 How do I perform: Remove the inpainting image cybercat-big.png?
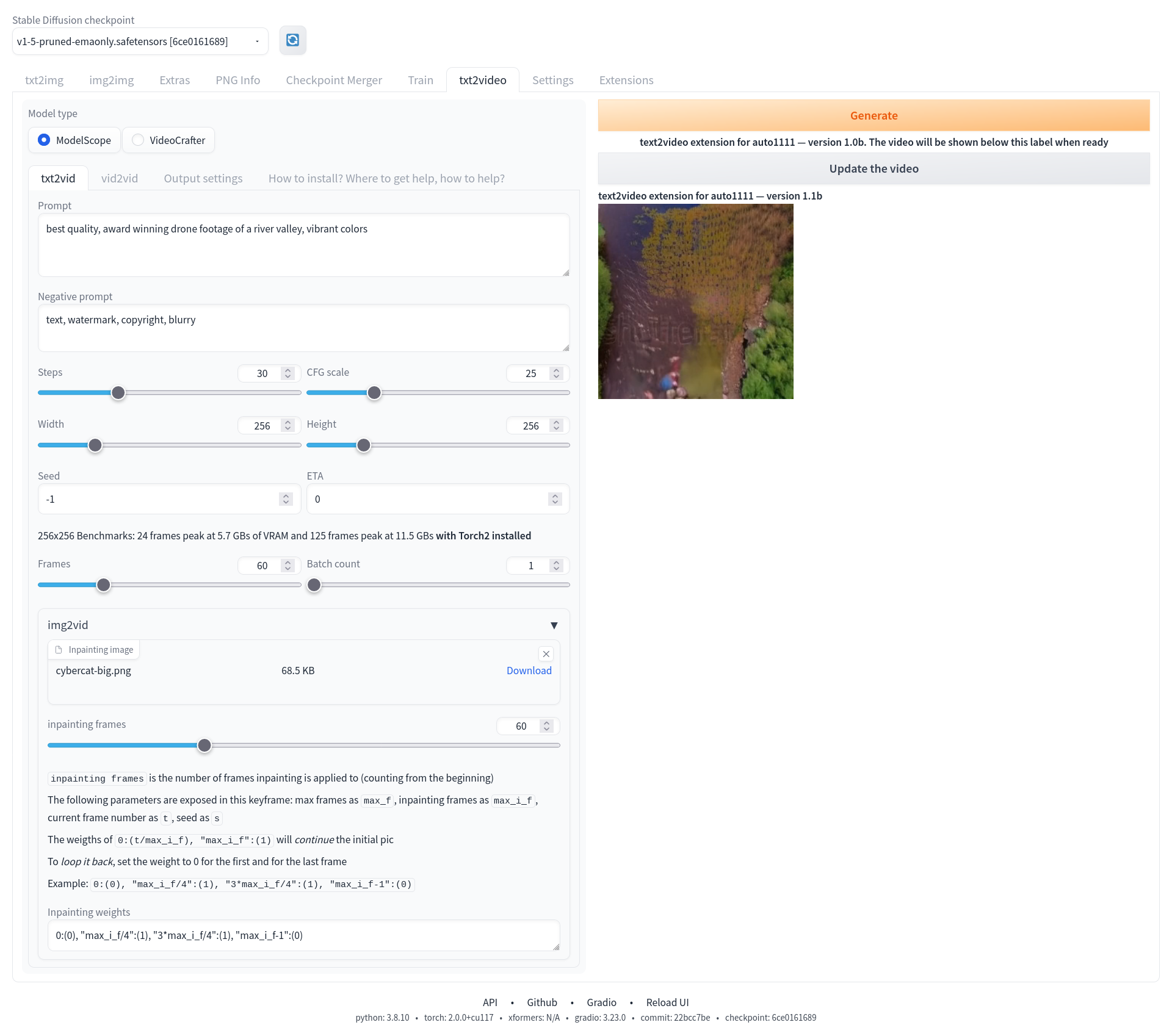coord(545,653)
